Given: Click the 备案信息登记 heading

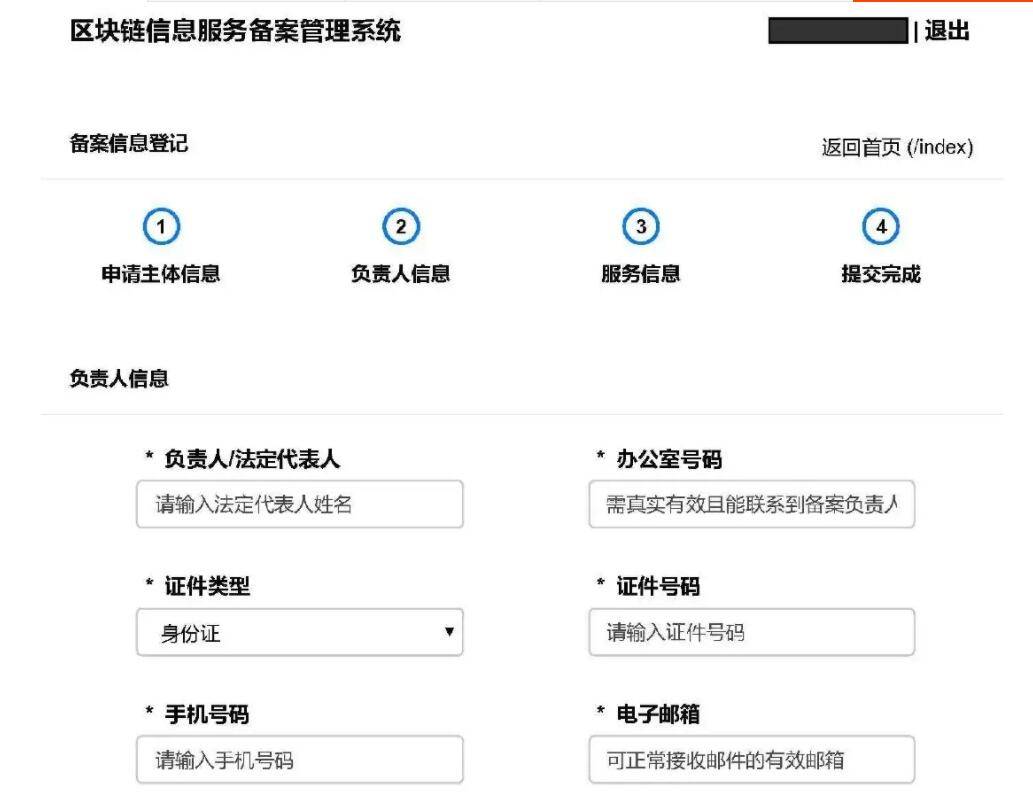Looking at the screenshot, I should [129, 144].
